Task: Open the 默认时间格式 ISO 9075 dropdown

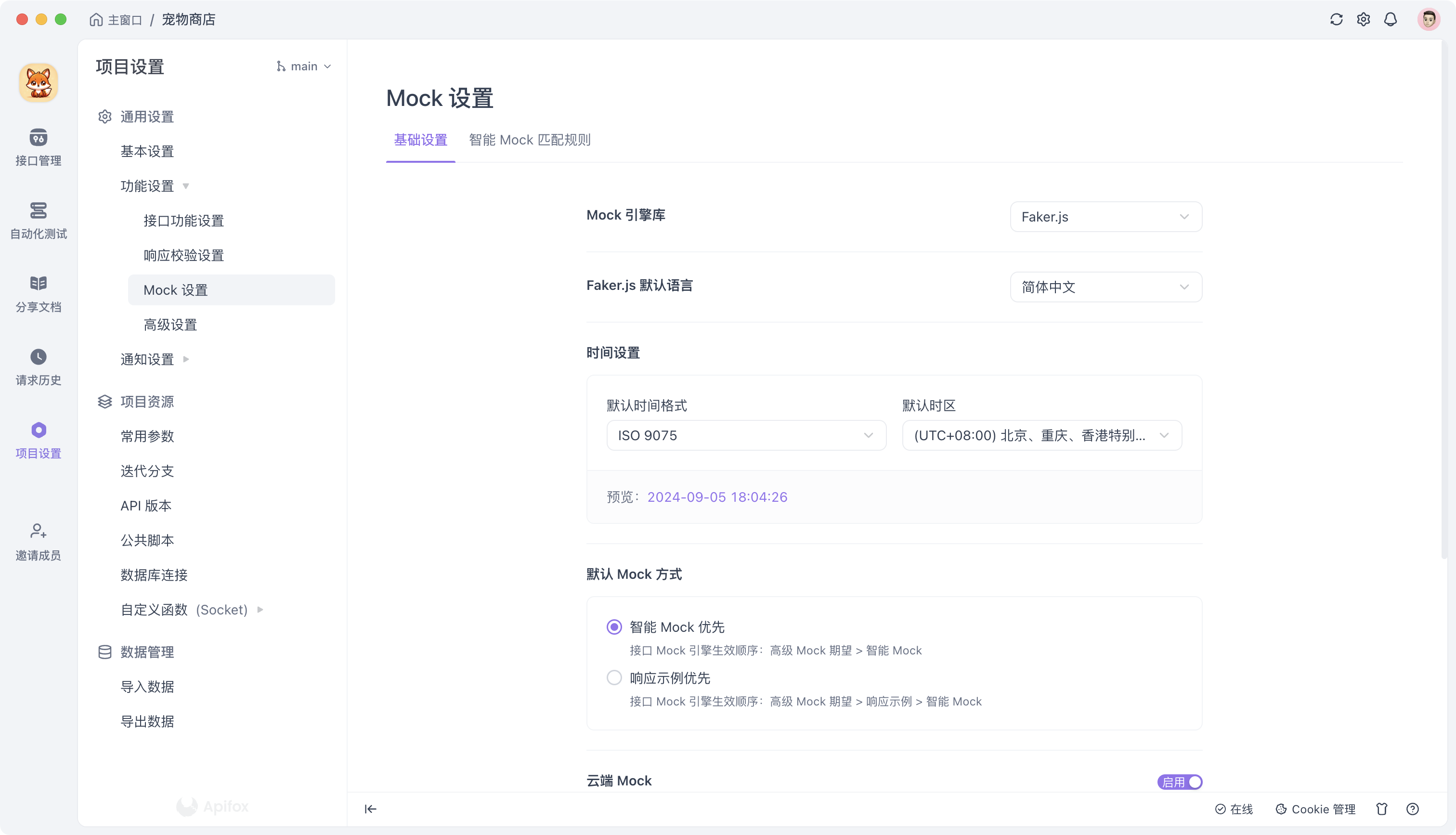Action: pyautogui.click(x=746, y=435)
